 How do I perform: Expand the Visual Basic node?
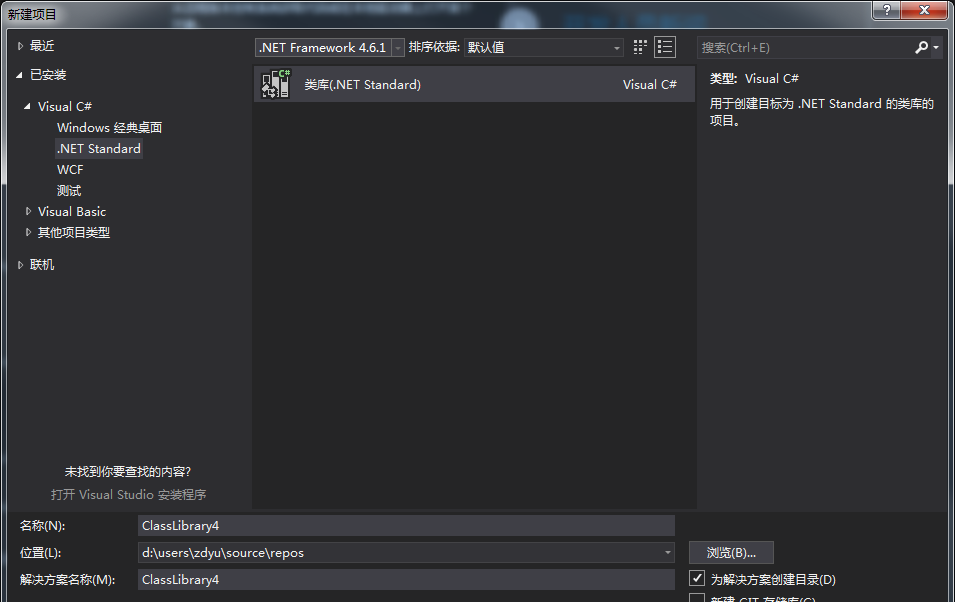coord(28,211)
